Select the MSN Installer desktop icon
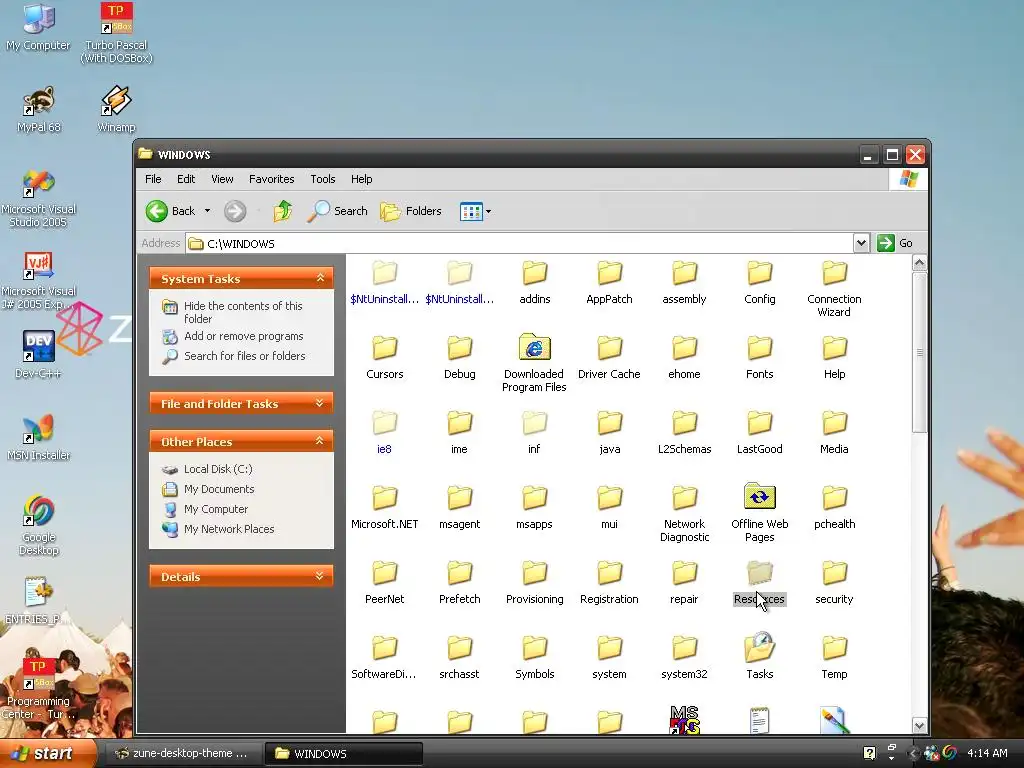This screenshot has width=1024, height=768. tap(39, 437)
